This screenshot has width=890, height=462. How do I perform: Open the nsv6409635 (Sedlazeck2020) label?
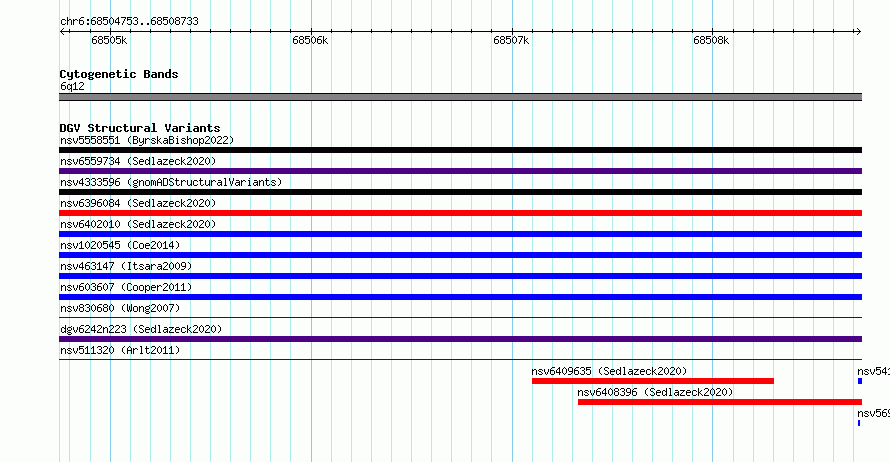tap(609, 371)
